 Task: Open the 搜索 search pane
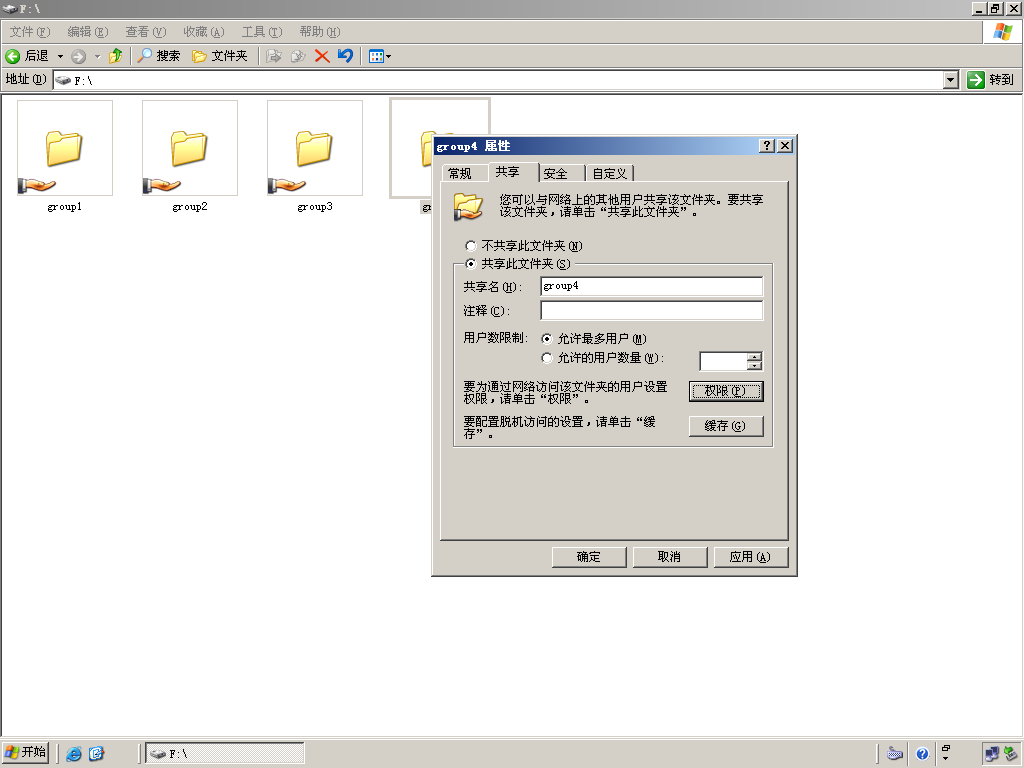tap(159, 56)
